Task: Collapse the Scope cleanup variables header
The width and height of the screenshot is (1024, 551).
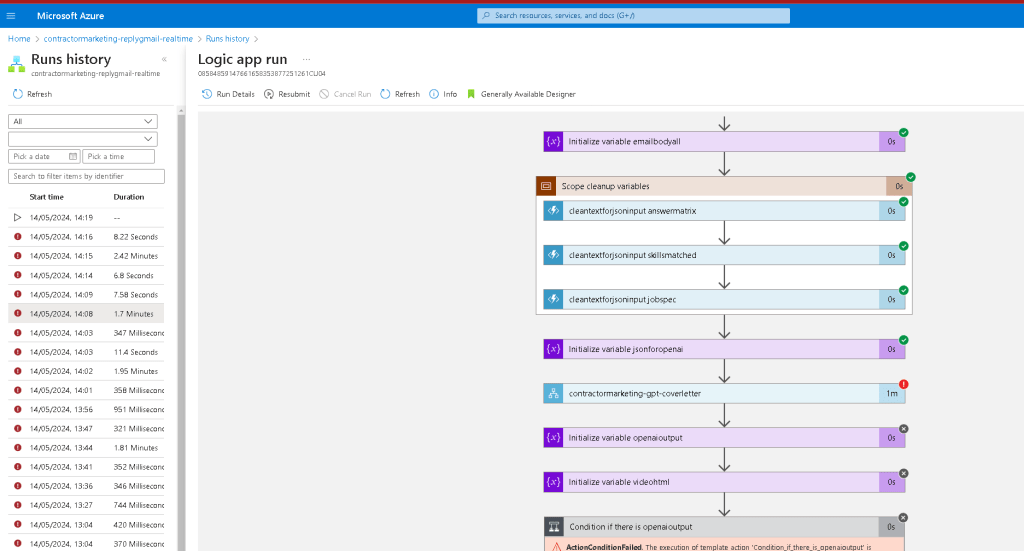Action: click(724, 186)
